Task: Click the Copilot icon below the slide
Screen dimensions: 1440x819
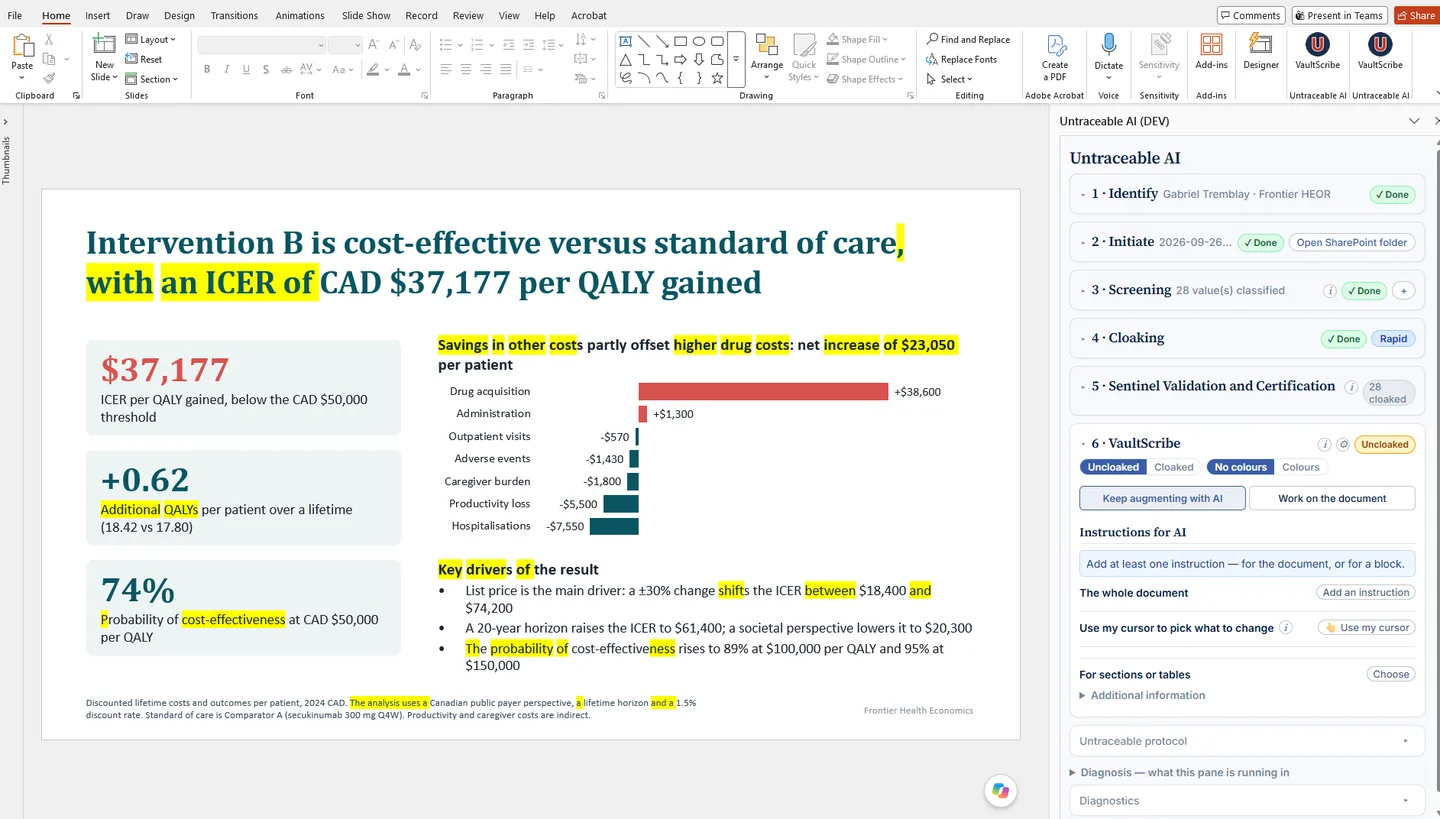Action: coord(1000,791)
